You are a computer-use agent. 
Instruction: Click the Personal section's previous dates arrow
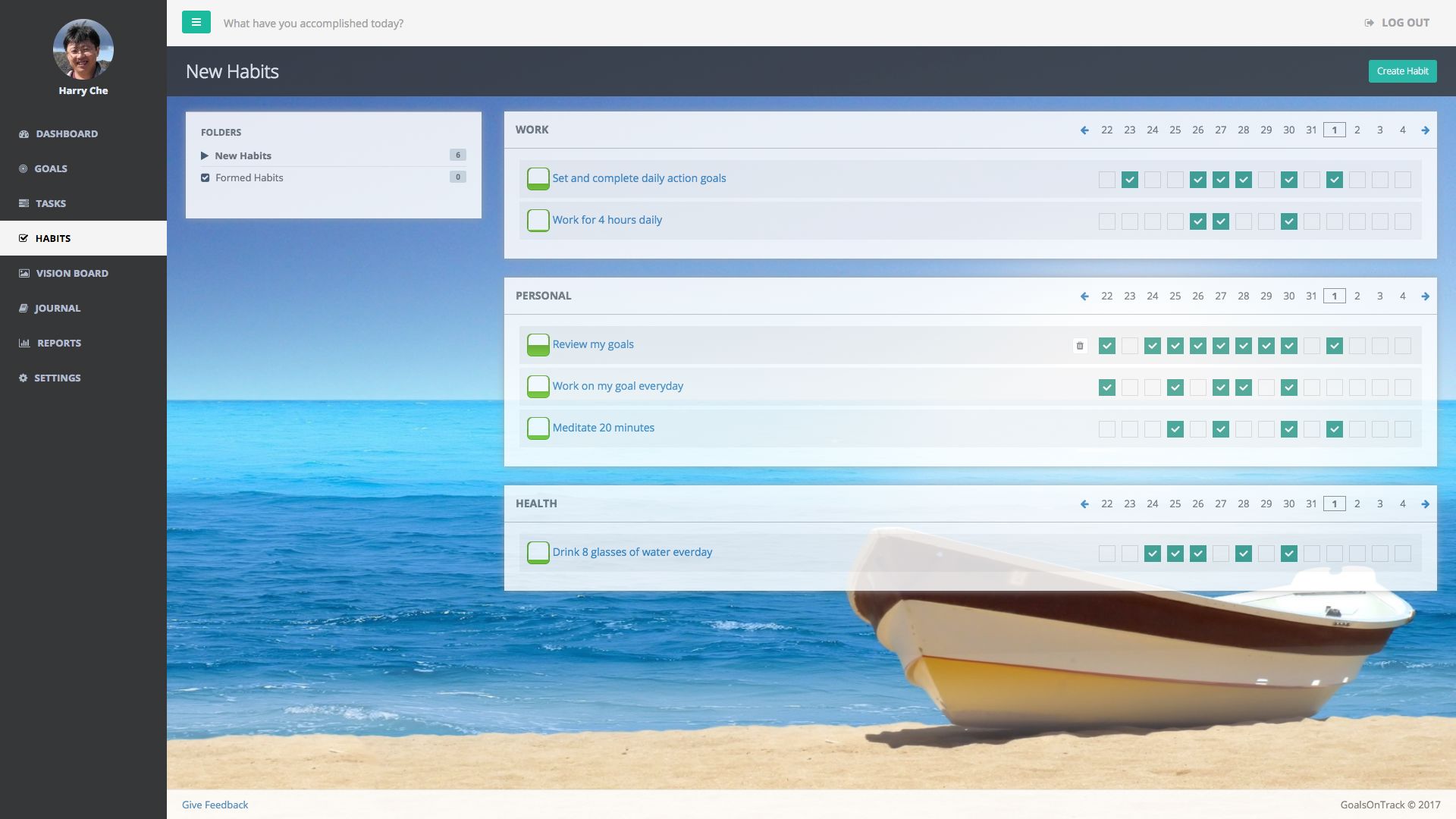coord(1084,297)
